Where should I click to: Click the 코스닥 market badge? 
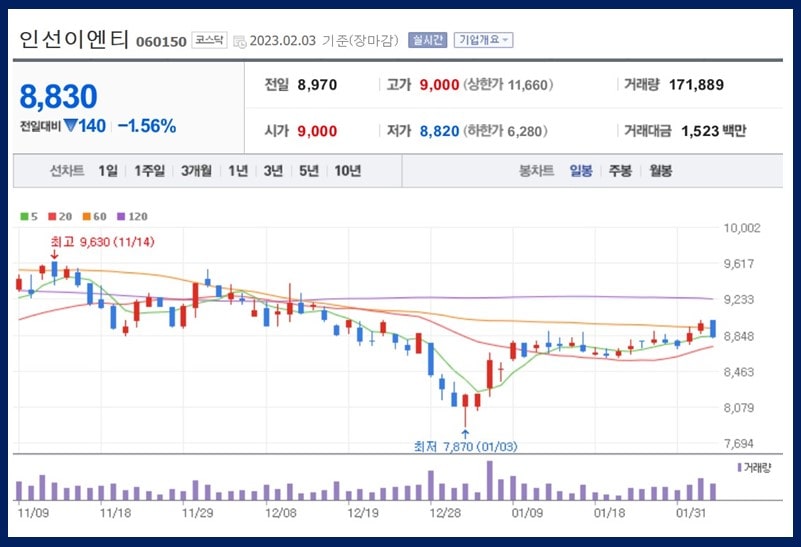[209, 40]
